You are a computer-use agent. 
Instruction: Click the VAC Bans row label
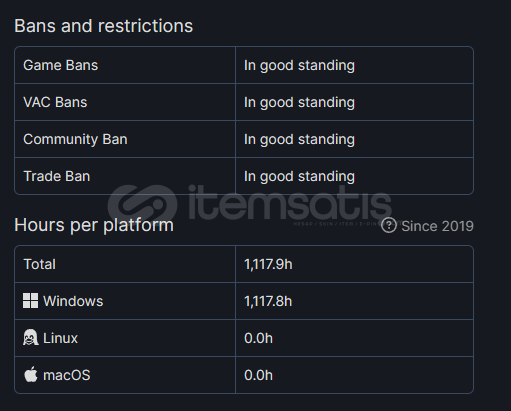tap(55, 102)
